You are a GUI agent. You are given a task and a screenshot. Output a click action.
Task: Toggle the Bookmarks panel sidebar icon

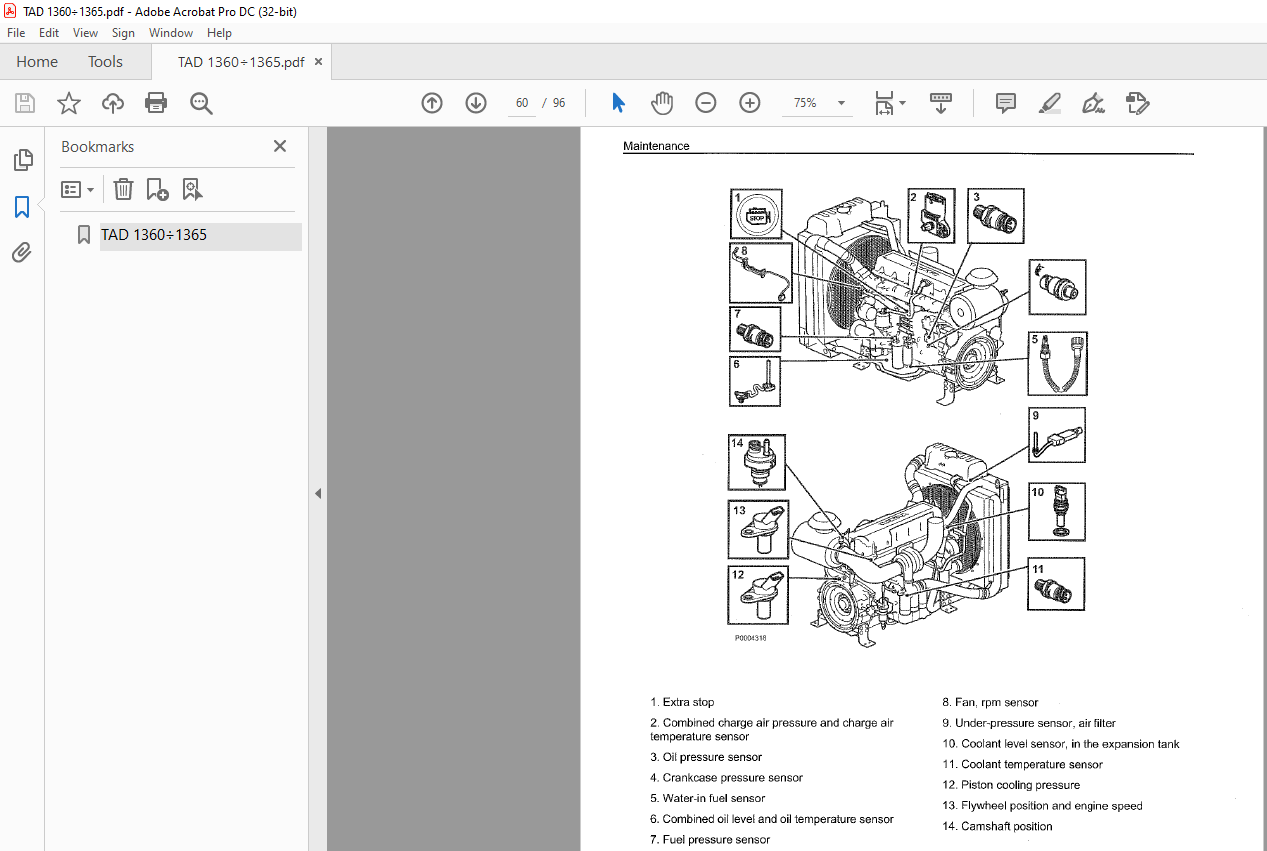(x=22, y=207)
